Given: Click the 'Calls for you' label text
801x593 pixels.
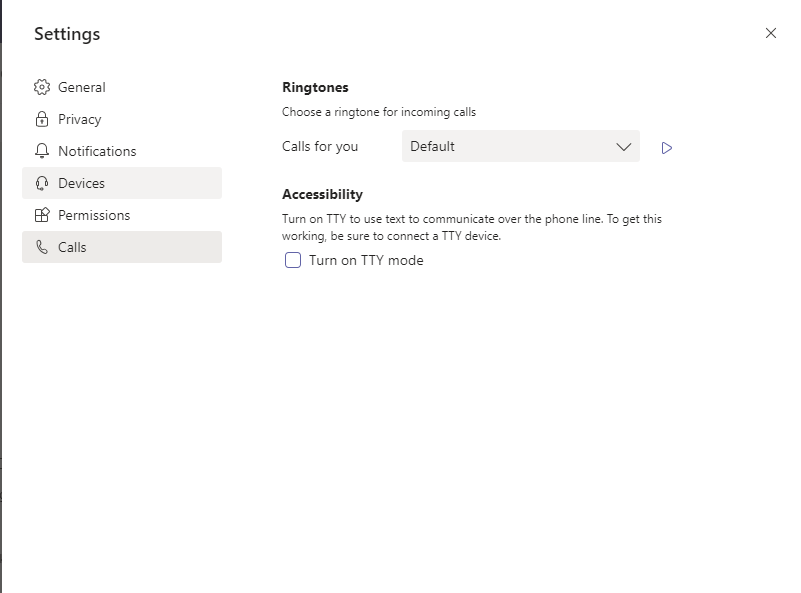Looking at the screenshot, I should click(320, 146).
